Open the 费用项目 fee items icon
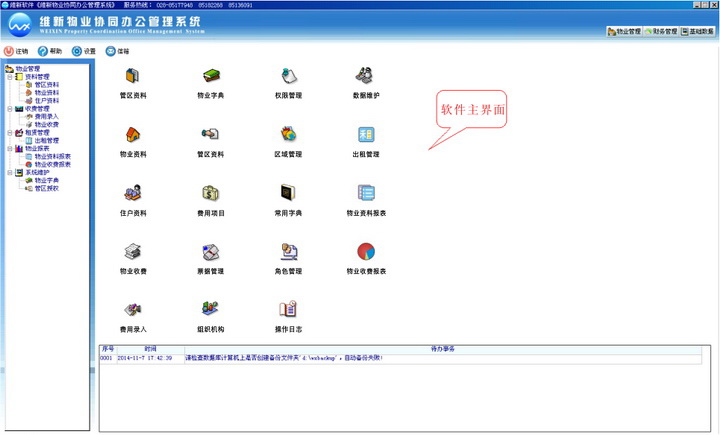 click(210, 193)
